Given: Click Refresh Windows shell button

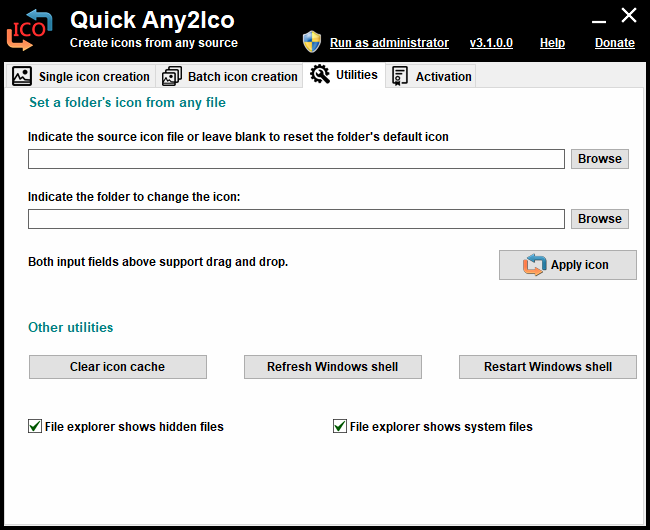Looking at the screenshot, I should pos(333,367).
